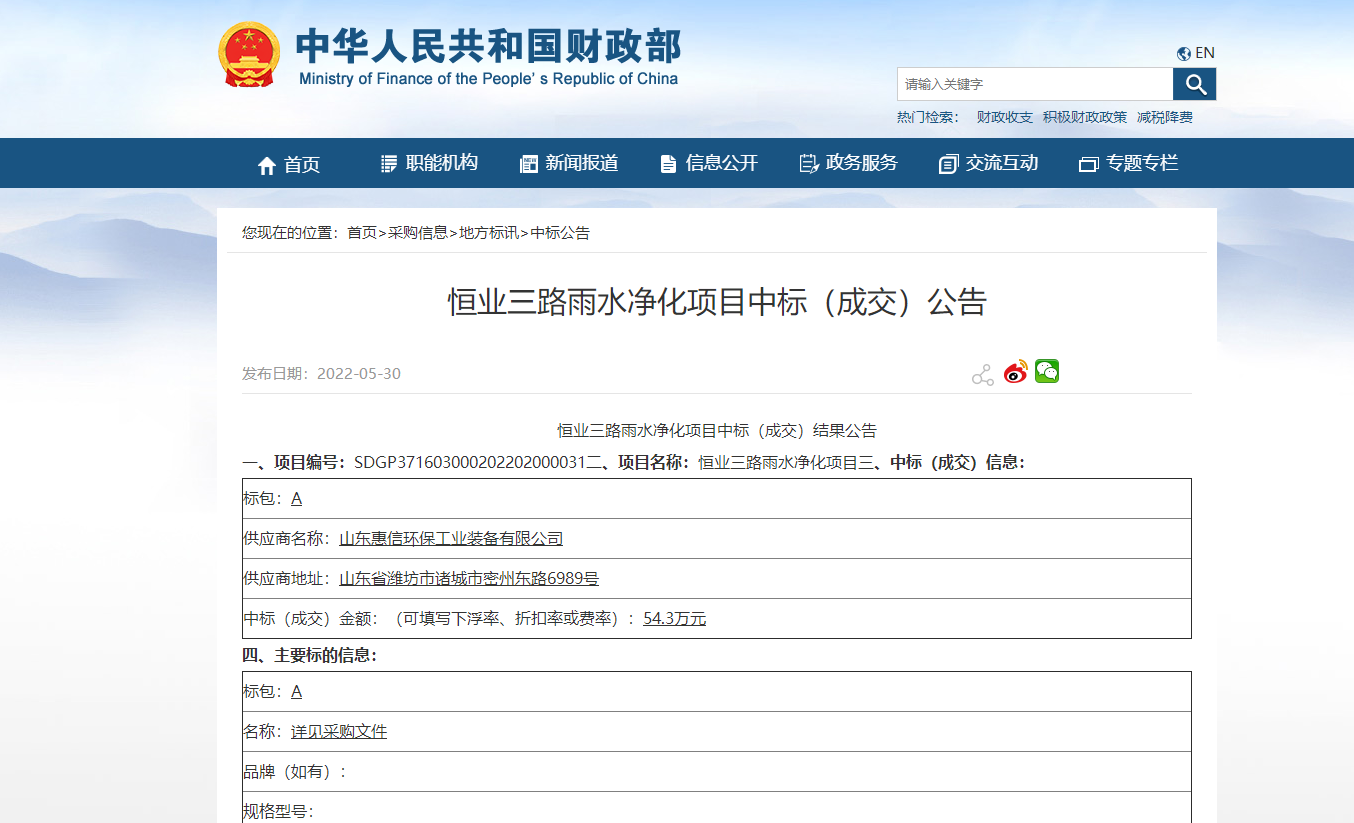Open 中标公告 in the breadcrumb
The image size is (1354, 823).
point(560,233)
